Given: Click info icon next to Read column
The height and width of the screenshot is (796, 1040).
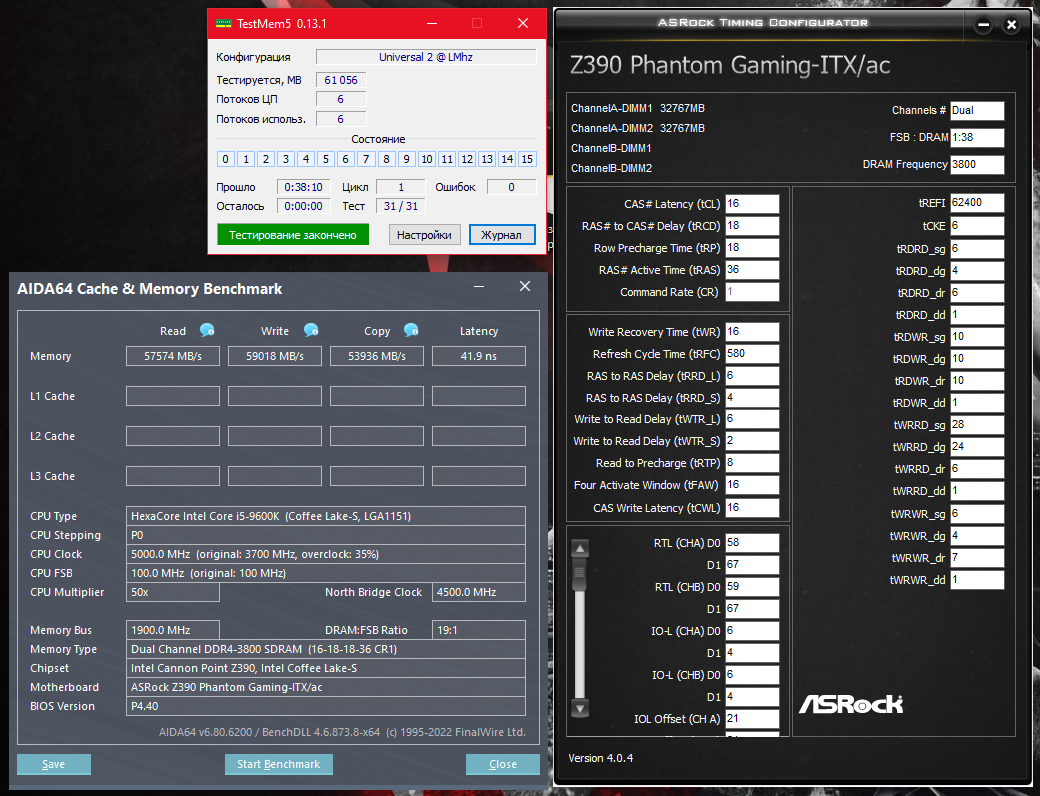Looking at the screenshot, I should [x=207, y=330].
